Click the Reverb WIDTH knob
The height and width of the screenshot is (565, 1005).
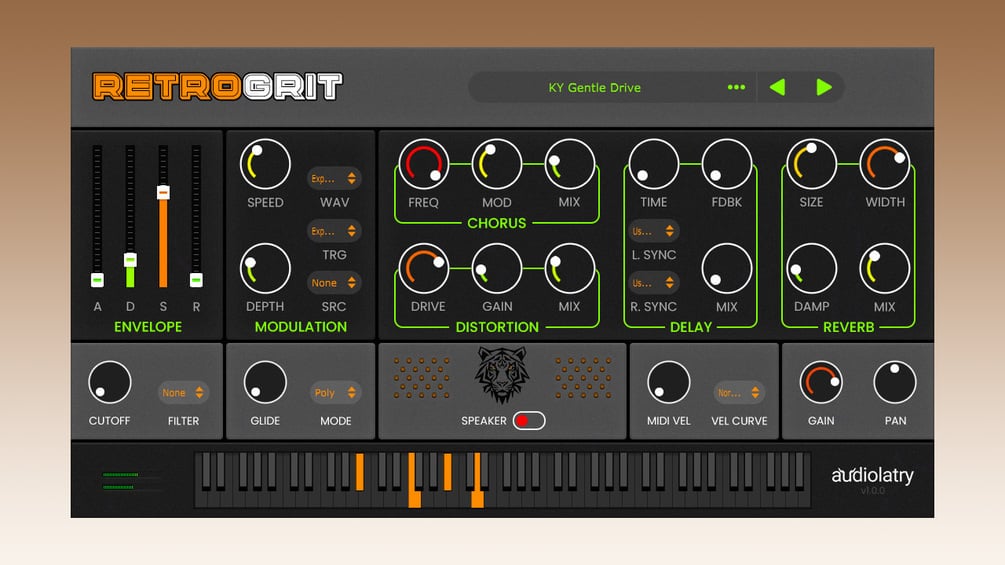point(885,164)
